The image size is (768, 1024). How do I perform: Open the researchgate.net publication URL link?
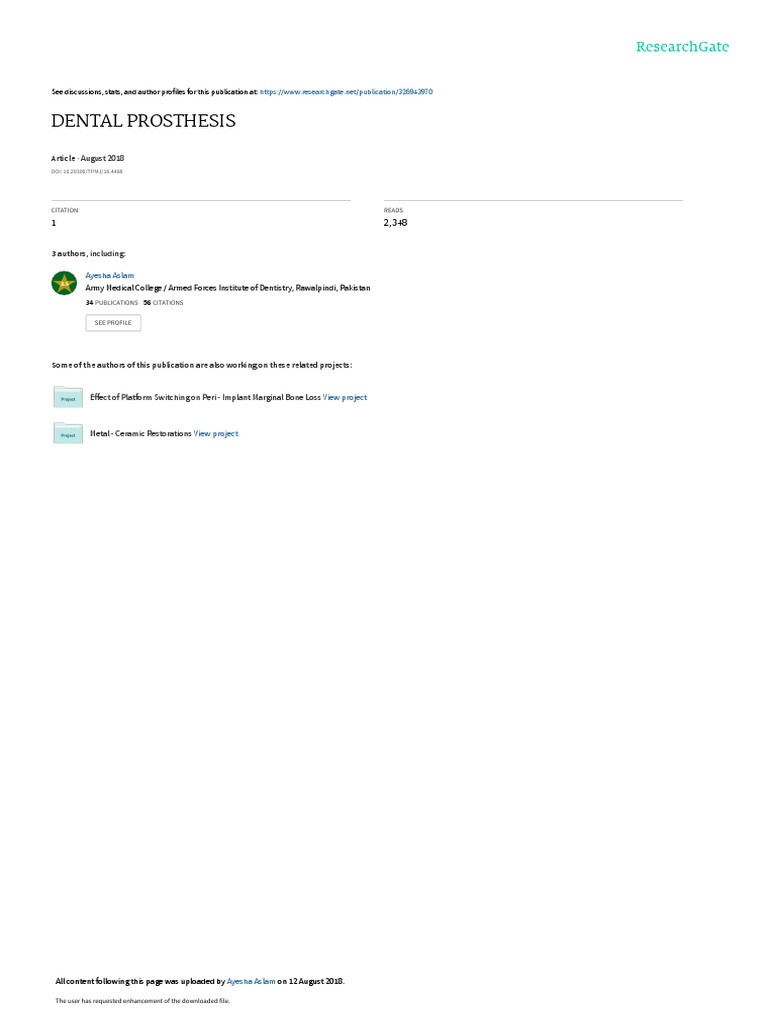(346, 92)
